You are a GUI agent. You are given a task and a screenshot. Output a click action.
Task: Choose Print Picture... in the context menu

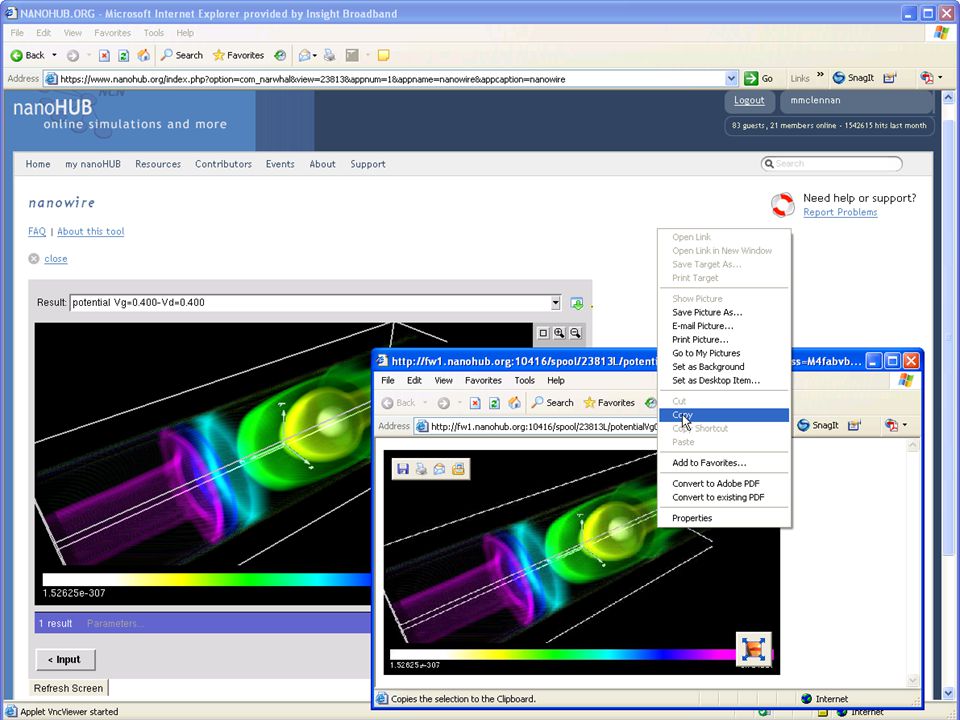[724, 340]
